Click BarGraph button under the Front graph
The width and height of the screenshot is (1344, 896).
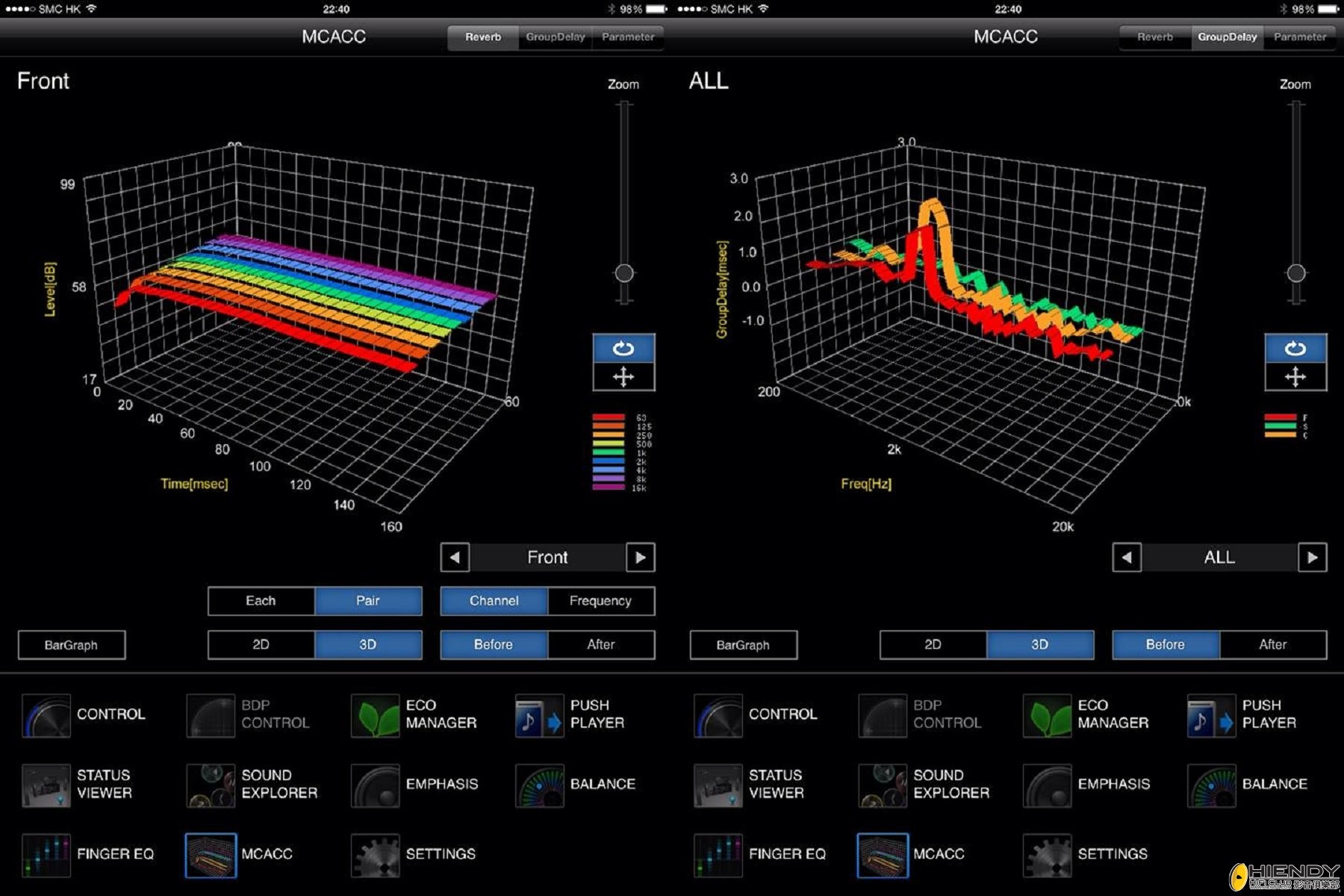pyautogui.click(x=72, y=645)
